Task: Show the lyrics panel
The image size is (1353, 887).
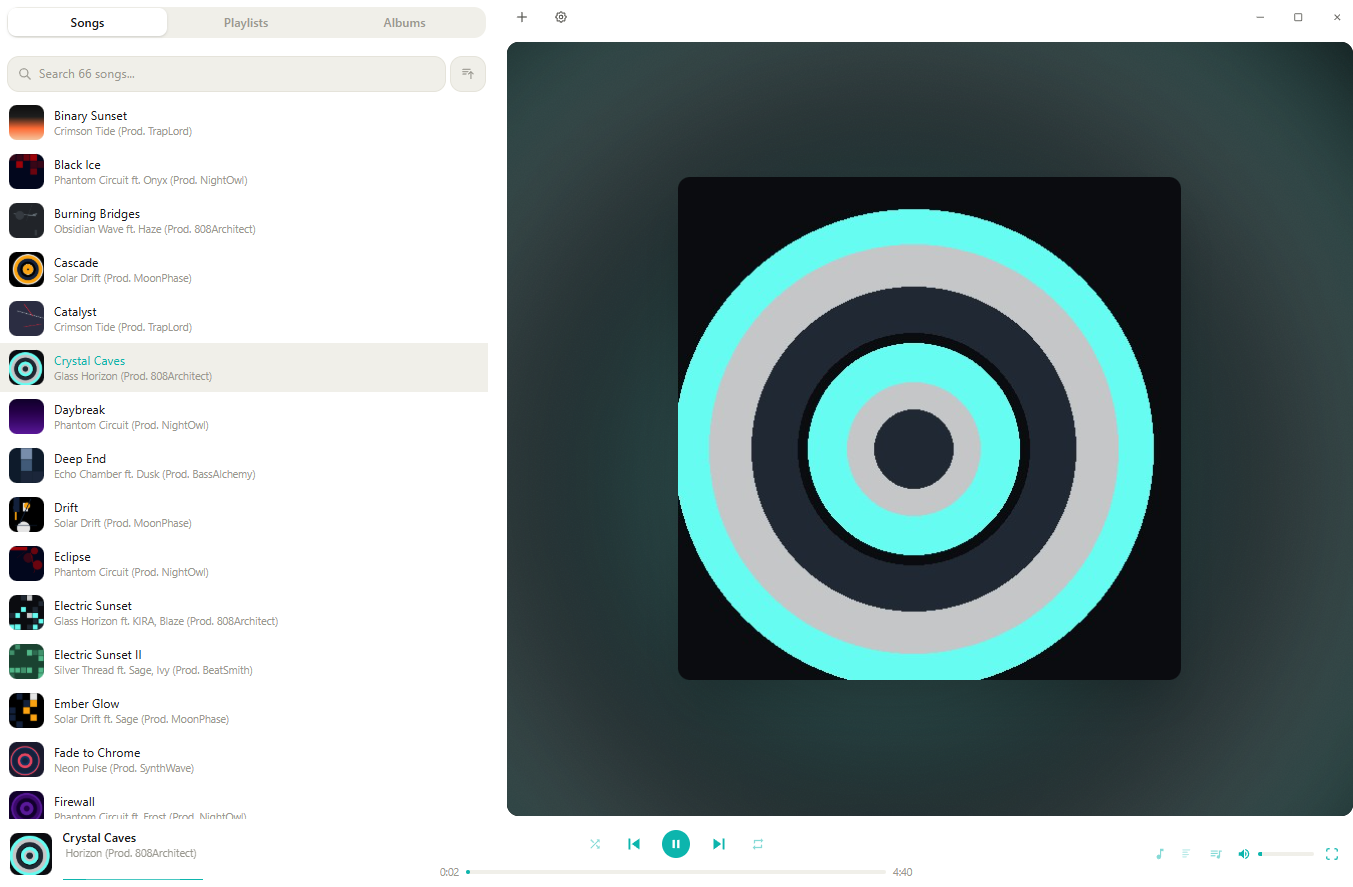Action: 1186,854
